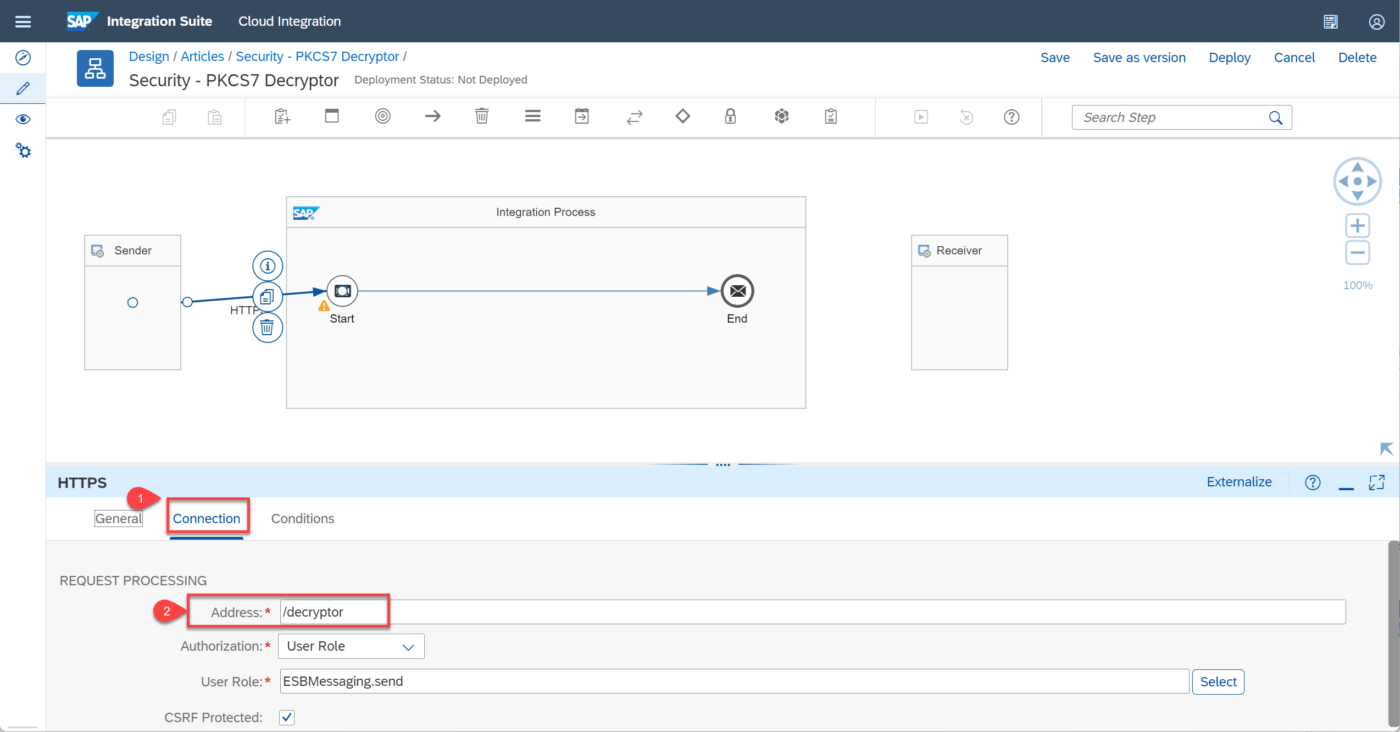Open the Discover compass icon in sidebar
The width and height of the screenshot is (1400, 732).
coord(23,58)
